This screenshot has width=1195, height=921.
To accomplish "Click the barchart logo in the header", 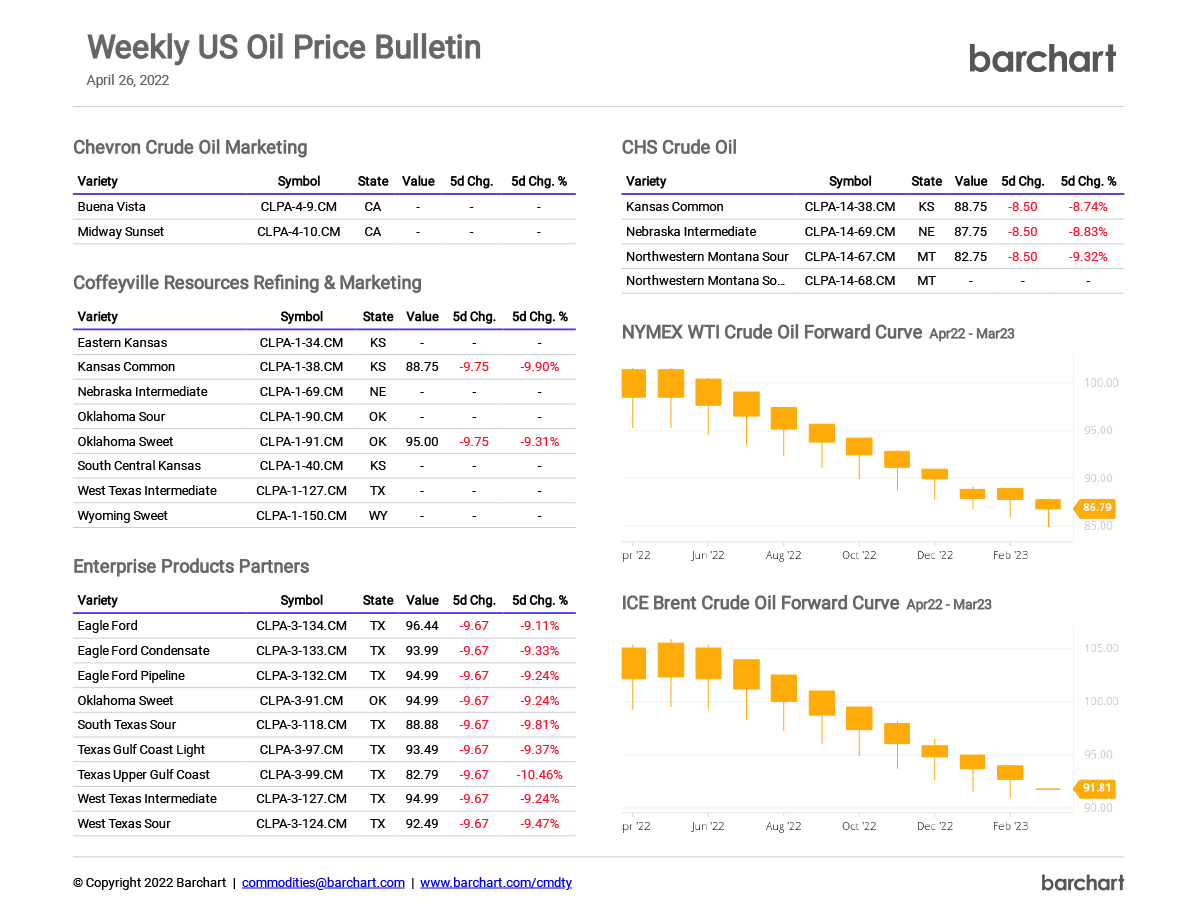I will [x=1042, y=59].
